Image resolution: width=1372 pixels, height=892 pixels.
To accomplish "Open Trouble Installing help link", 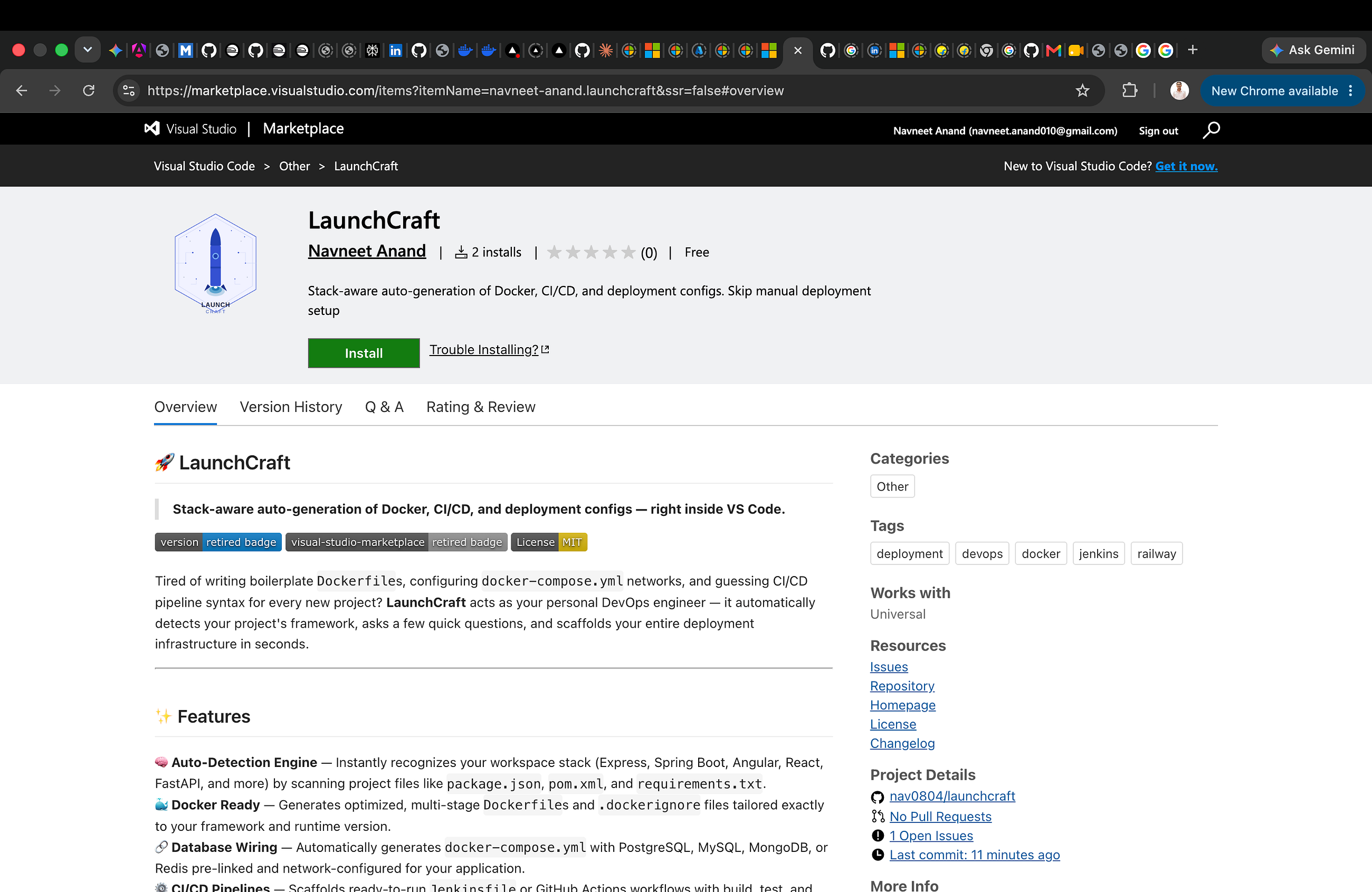I will 489,349.
